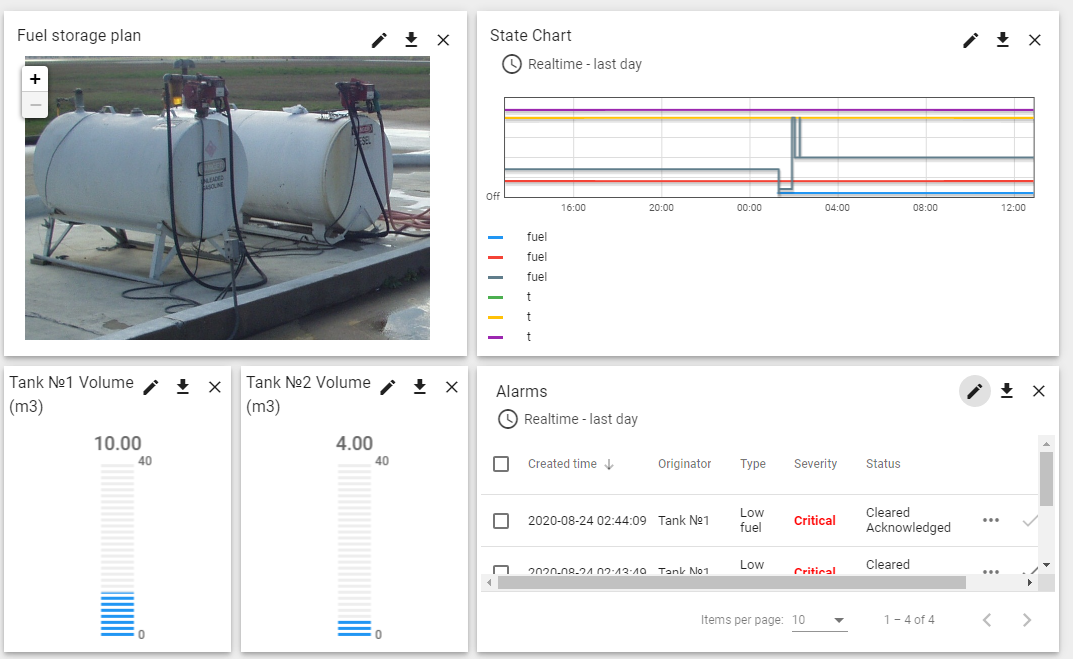Zoom in on fuel storage map

(35, 79)
